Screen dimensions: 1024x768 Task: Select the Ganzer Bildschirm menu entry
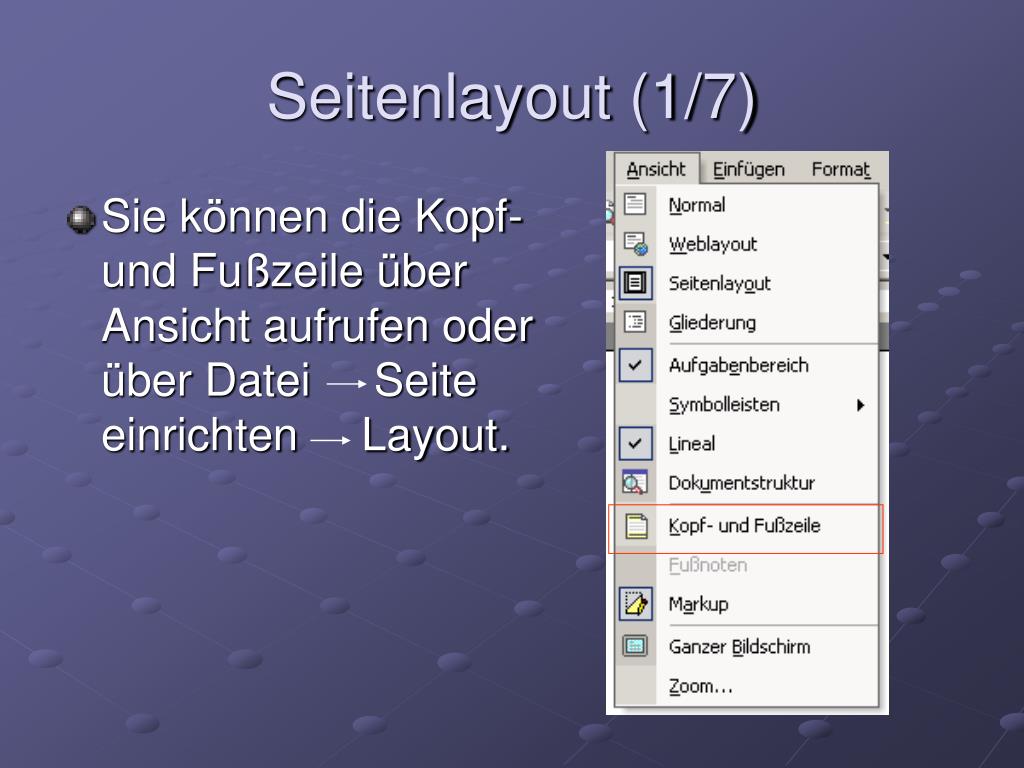click(746, 647)
